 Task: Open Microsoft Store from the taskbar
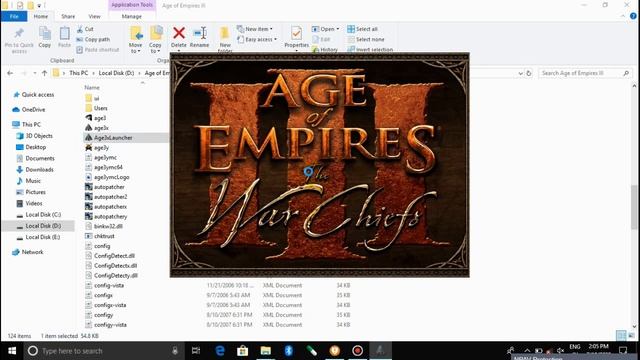(242, 351)
